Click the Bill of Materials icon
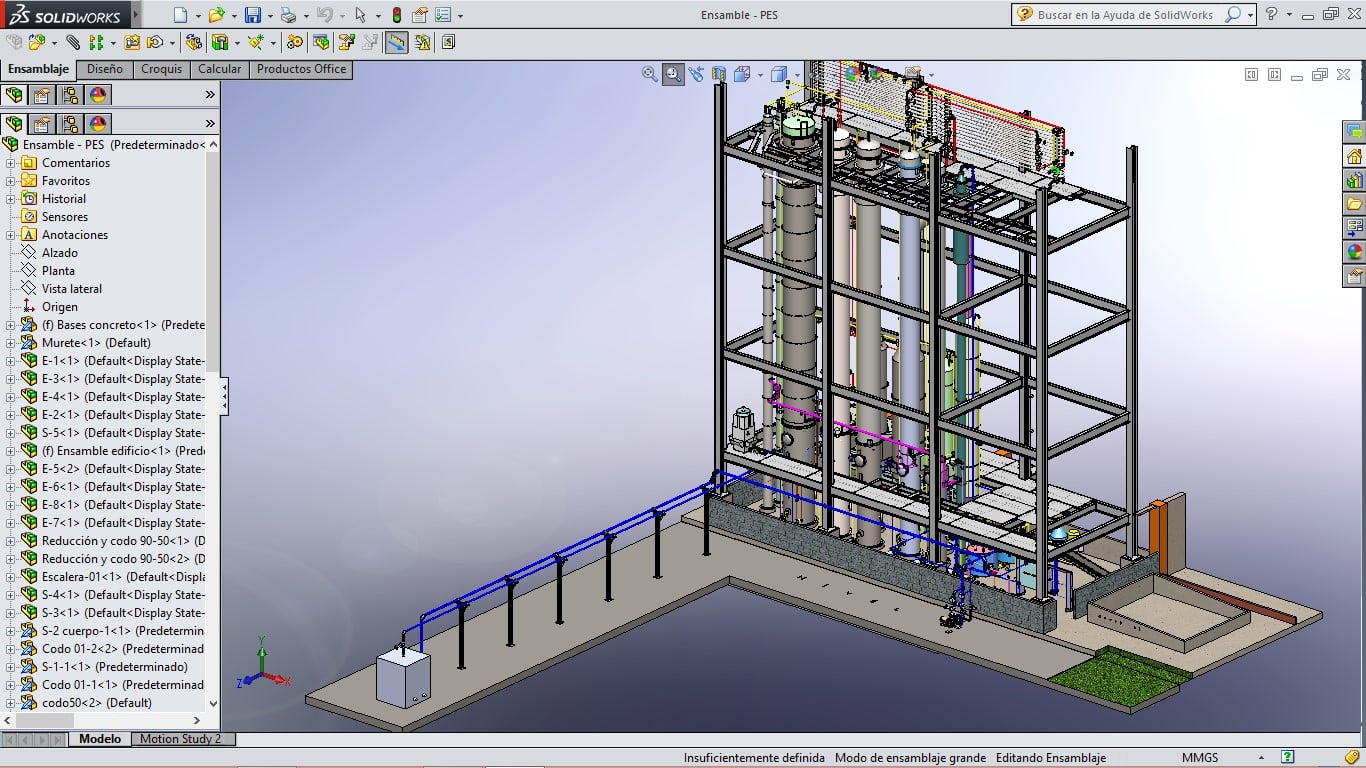 pos(321,42)
